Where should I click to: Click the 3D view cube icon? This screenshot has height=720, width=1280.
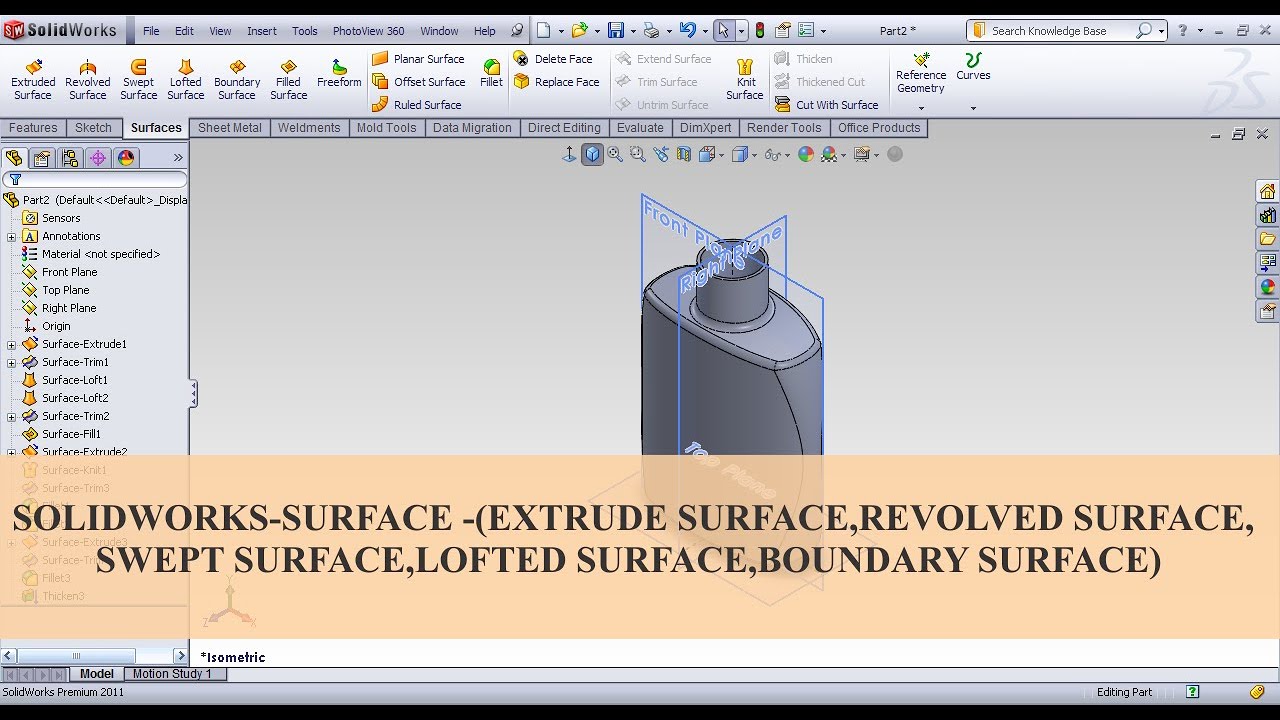[593, 154]
